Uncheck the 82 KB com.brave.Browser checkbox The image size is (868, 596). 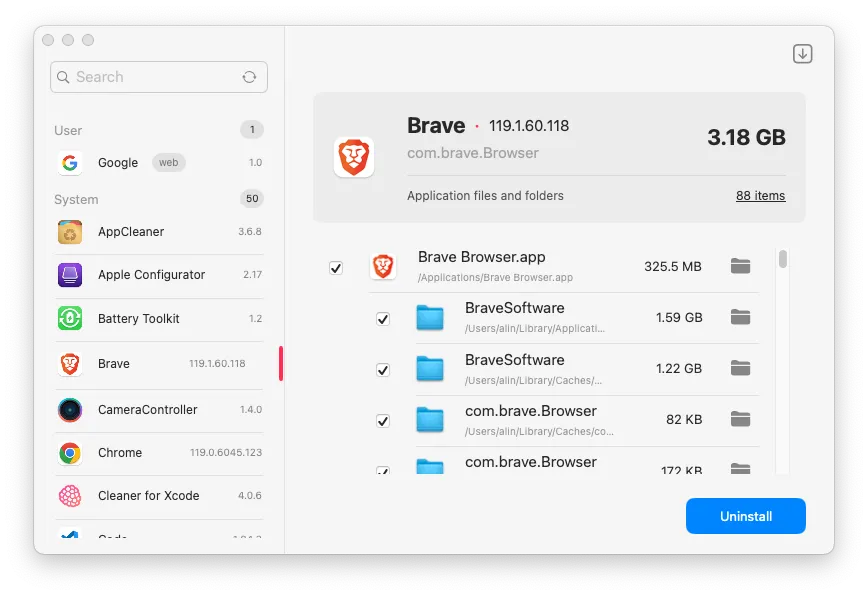coord(383,421)
